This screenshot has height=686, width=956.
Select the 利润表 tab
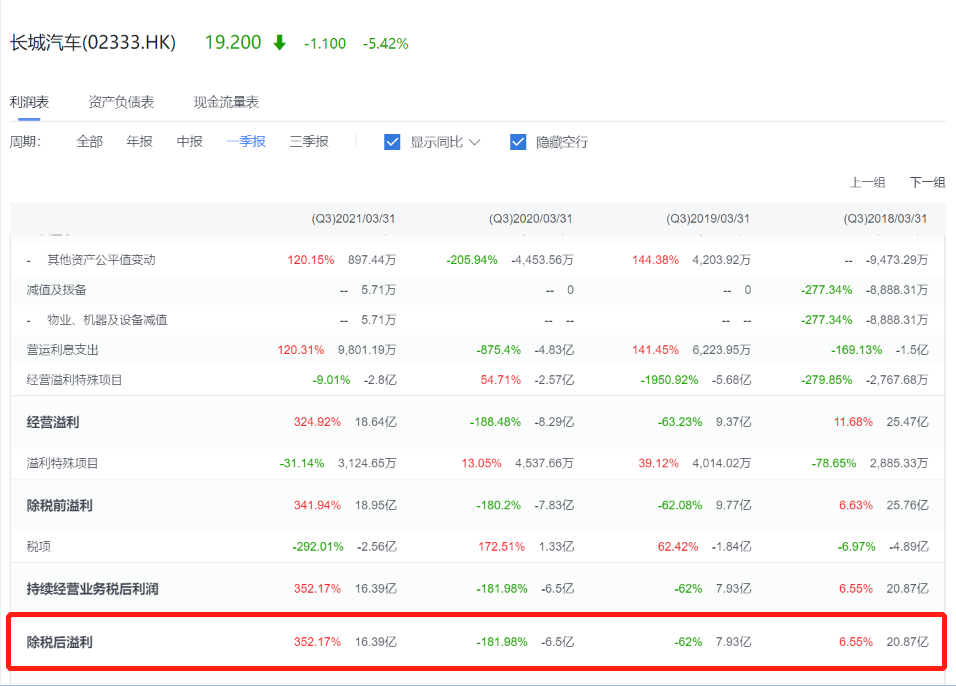[29, 102]
